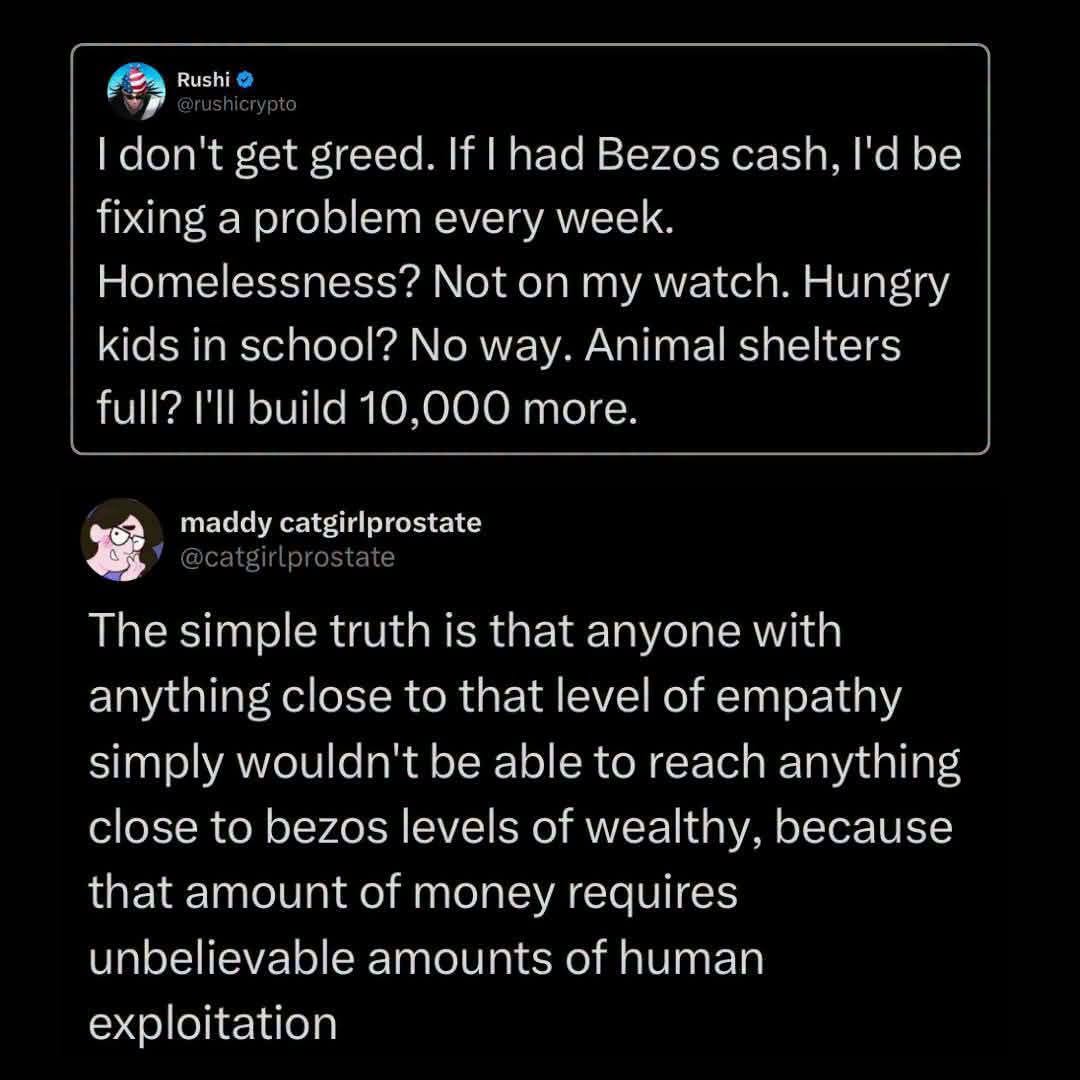This screenshot has width=1080, height=1080.
Task: Open Rushi's profile avatar picture
Action: tap(136, 91)
